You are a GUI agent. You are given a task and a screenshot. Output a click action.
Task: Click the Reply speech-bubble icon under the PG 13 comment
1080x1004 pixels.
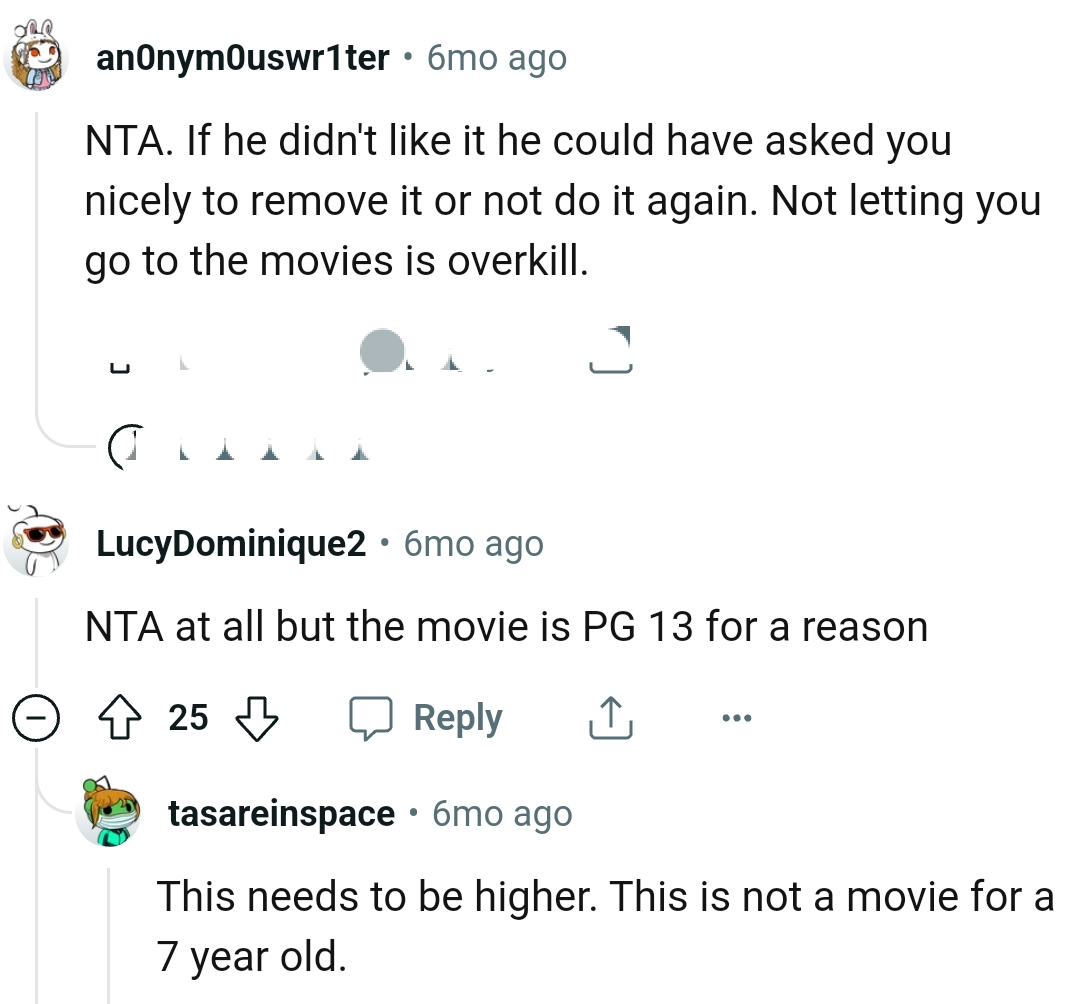click(x=372, y=717)
